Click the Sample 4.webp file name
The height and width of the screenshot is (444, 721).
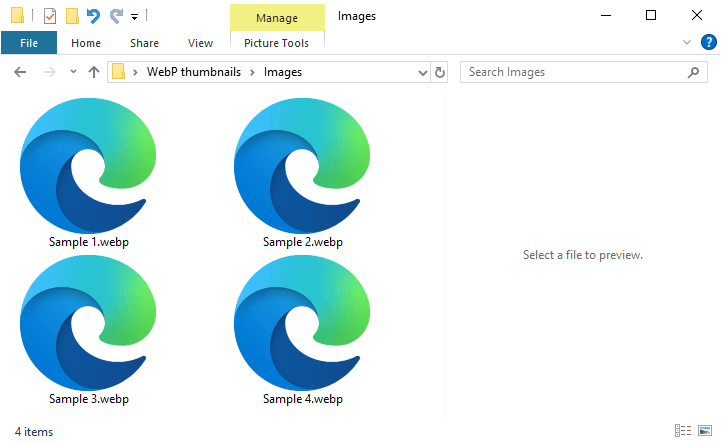303,398
